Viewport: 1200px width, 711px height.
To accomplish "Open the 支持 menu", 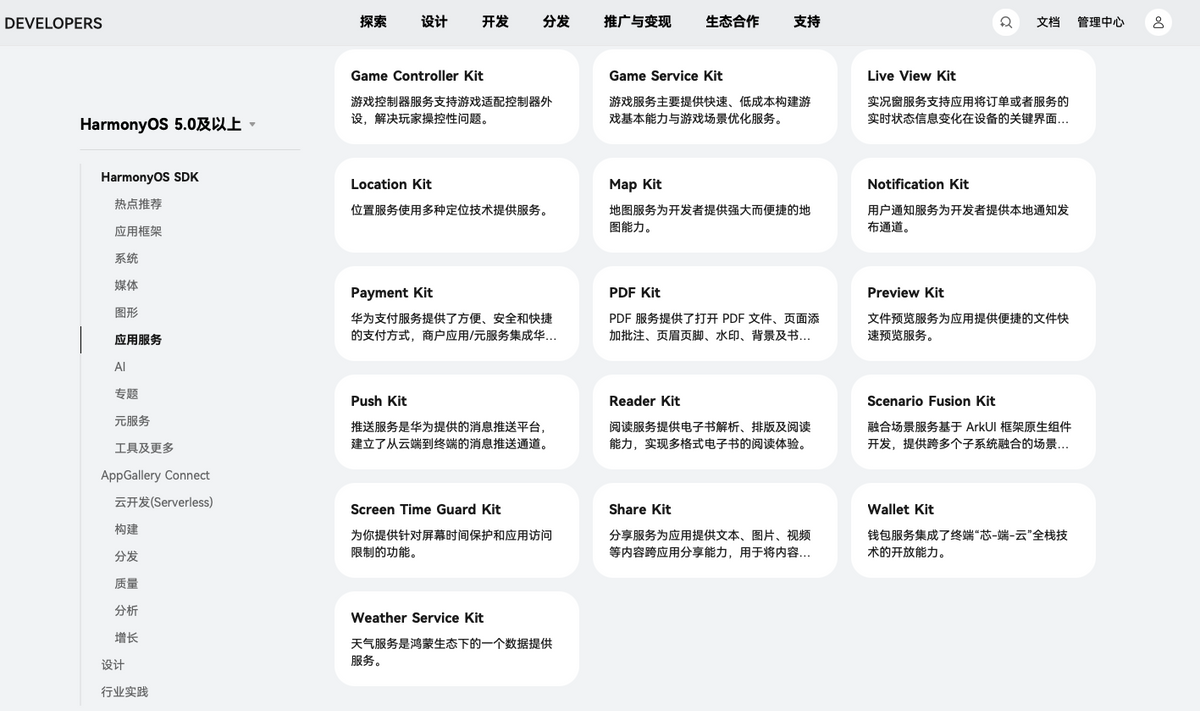I will click(x=807, y=22).
